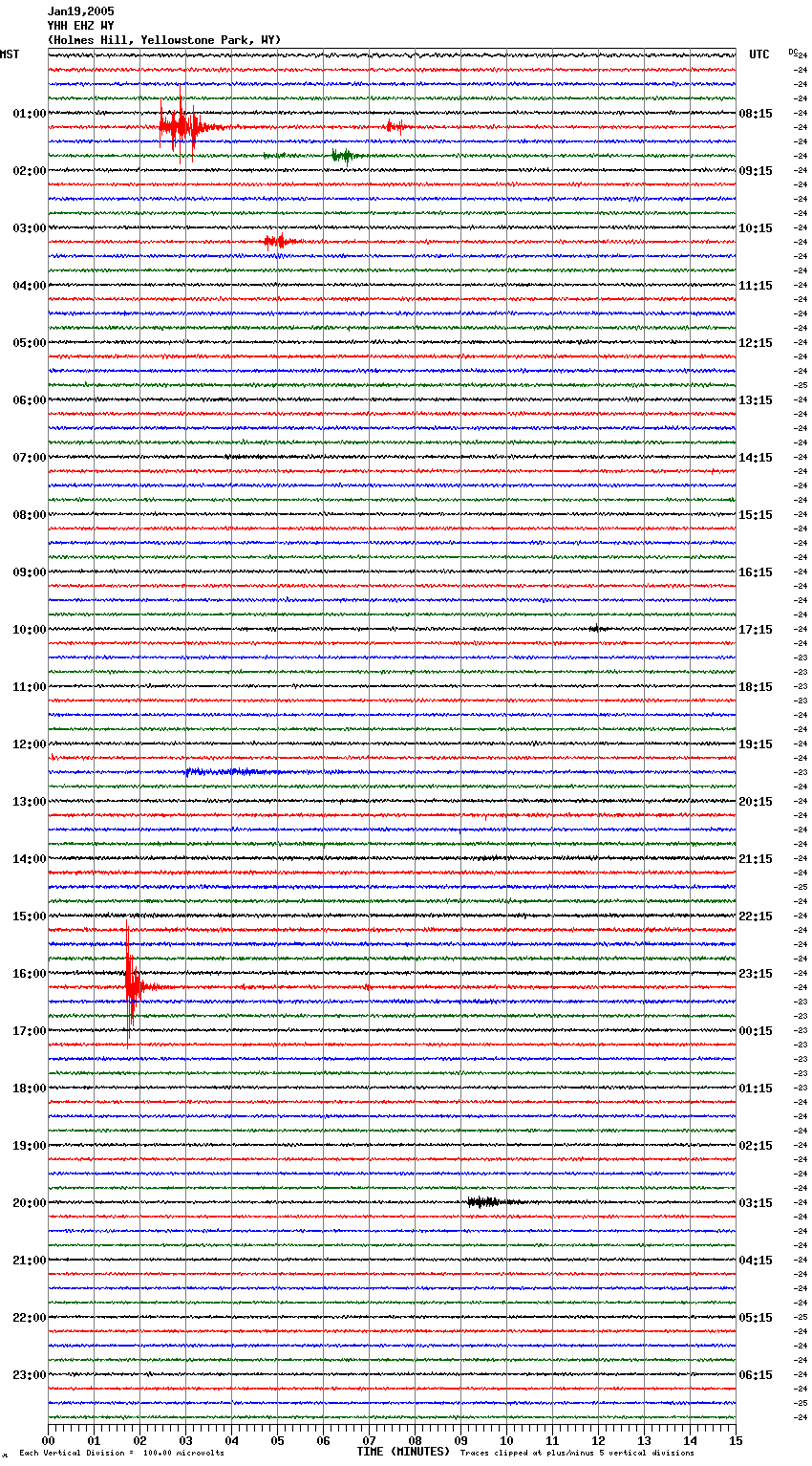Image resolution: width=812 pixels, height=1466 pixels.
Task: Click the UTC time zone header
Action: [x=759, y=54]
